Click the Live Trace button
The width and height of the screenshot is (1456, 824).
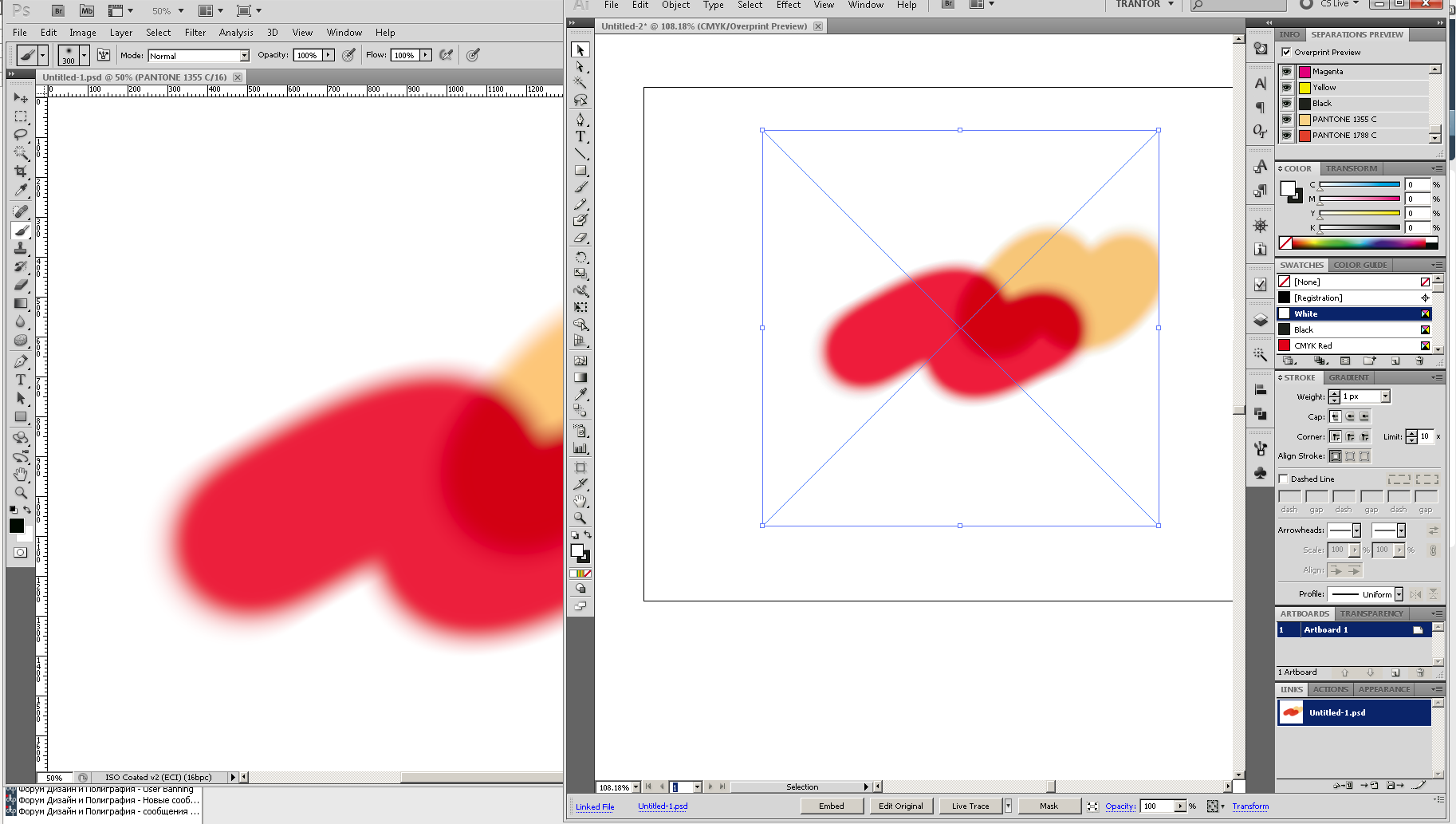point(970,806)
